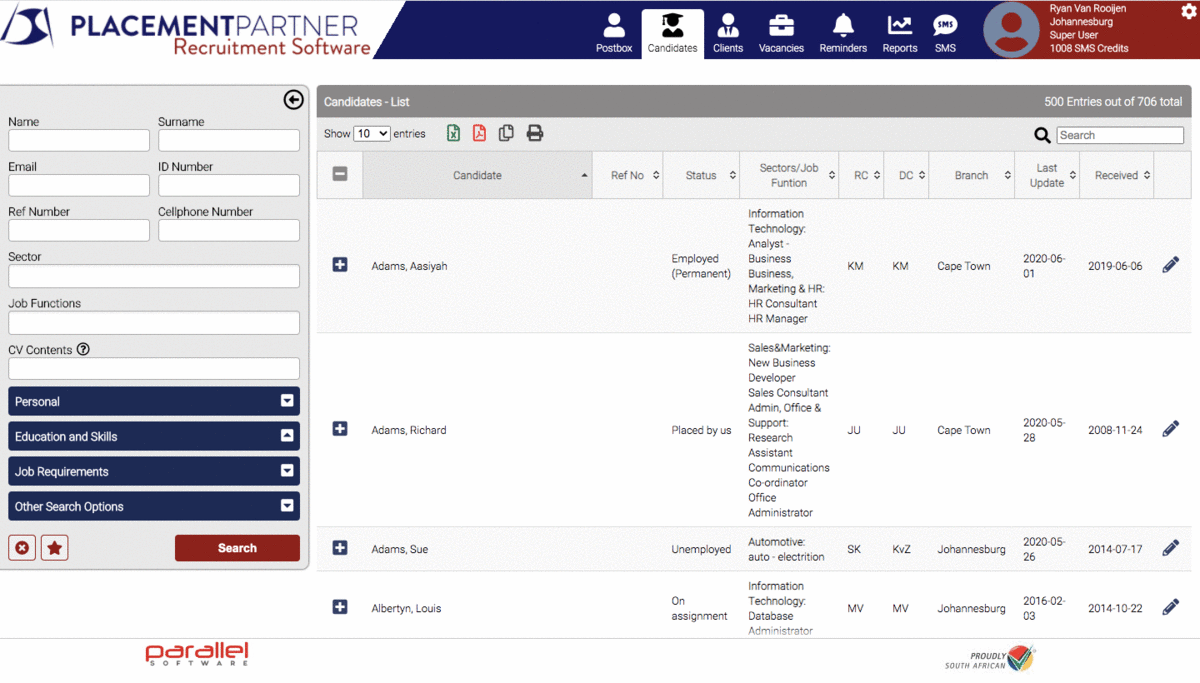1200x683 pixels.
Task: Click the user profile avatar
Action: click(x=1011, y=30)
